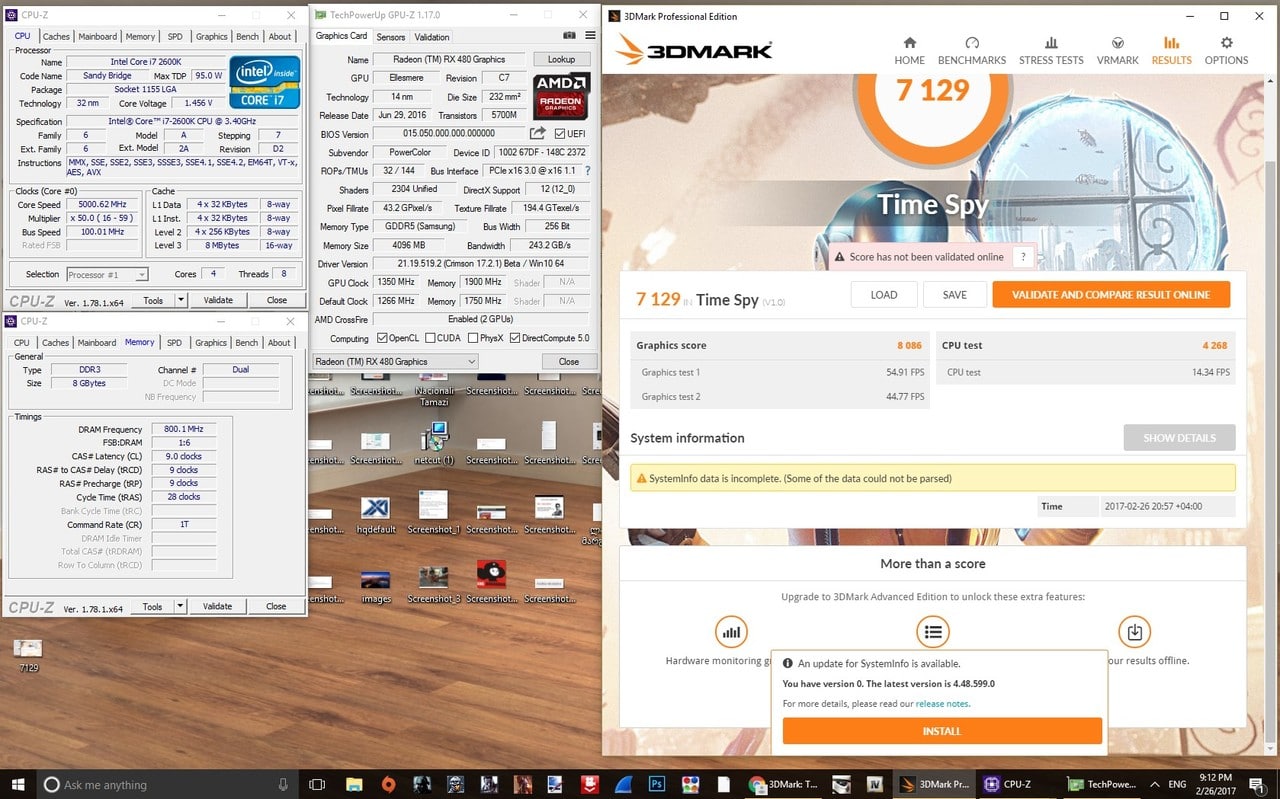Image resolution: width=1280 pixels, height=799 pixels.
Task: Click the LOAD button in 3DMark
Action: point(884,295)
